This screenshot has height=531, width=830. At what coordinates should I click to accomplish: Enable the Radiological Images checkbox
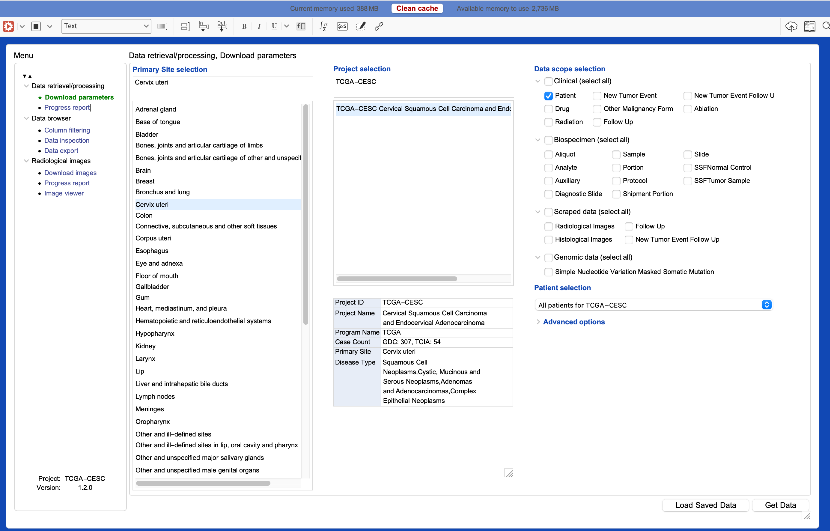click(549, 227)
